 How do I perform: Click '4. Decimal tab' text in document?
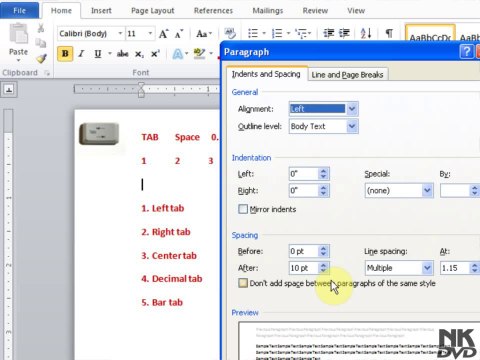[x=172, y=279]
